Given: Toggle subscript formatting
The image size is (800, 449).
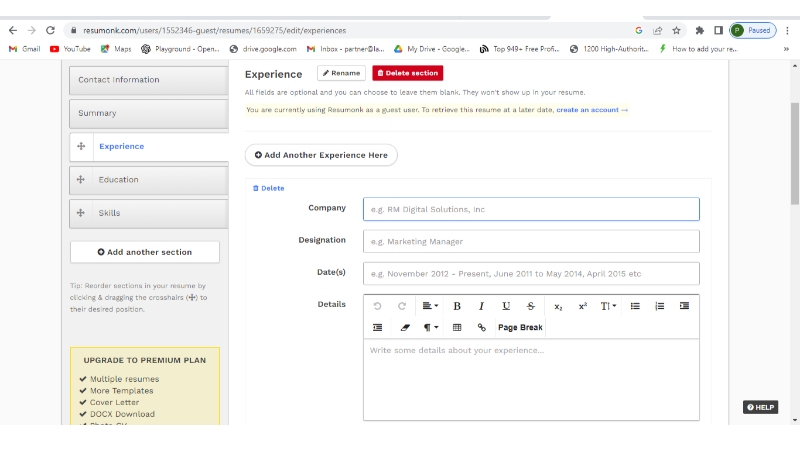Looking at the screenshot, I should [x=558, y=306].
